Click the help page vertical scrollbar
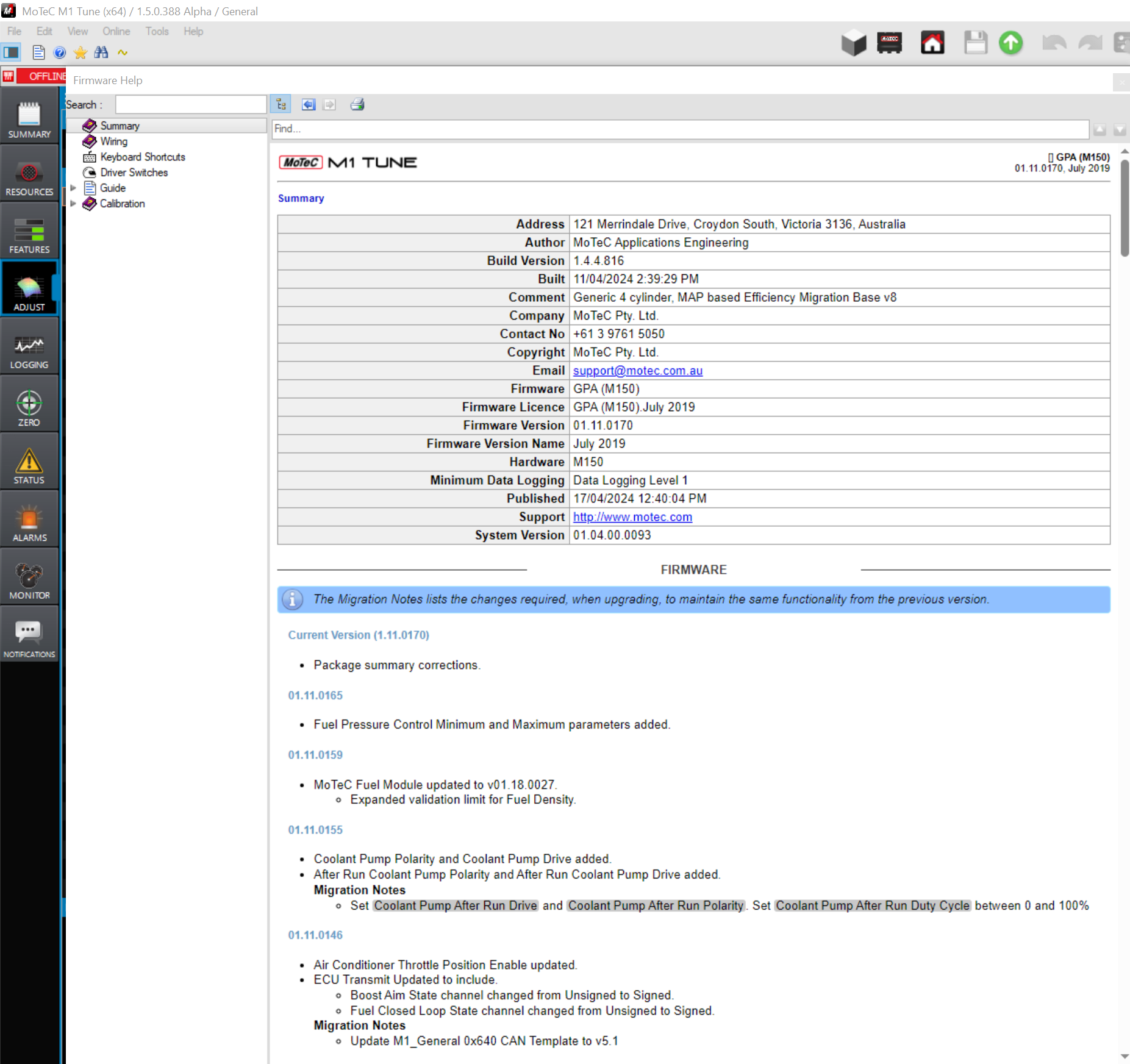The width and height of the screenshot is (1130, 1064). point(1125,209)
